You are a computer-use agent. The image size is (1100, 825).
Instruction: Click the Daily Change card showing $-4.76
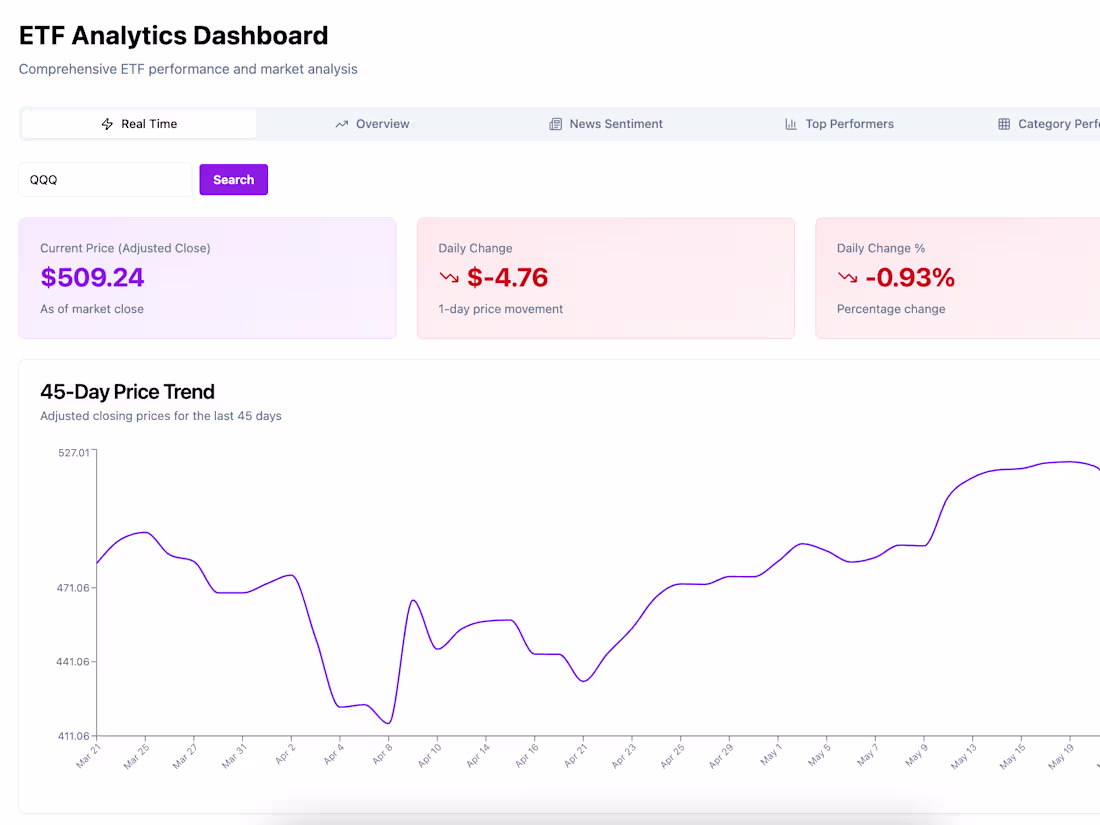click(x=606, y=278)
